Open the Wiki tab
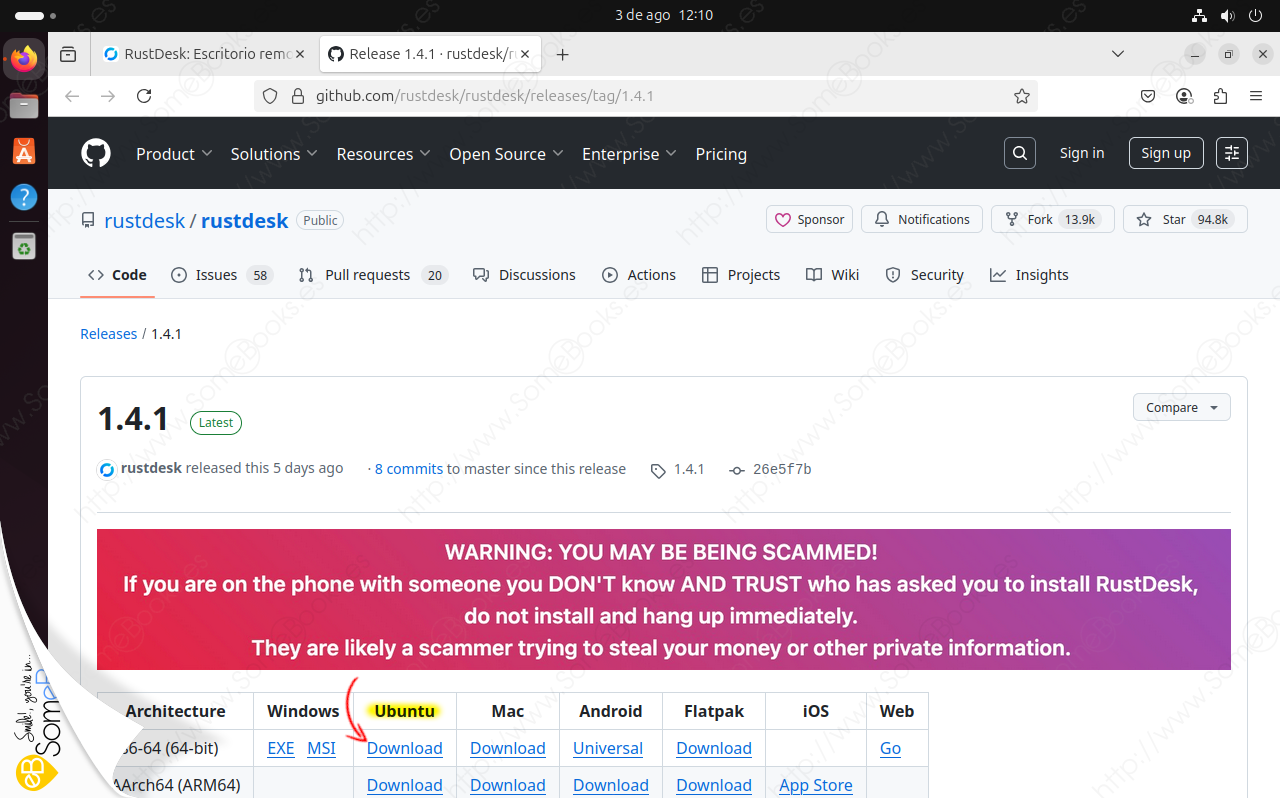The image size is (1280, 798). (x=833, y=275)
